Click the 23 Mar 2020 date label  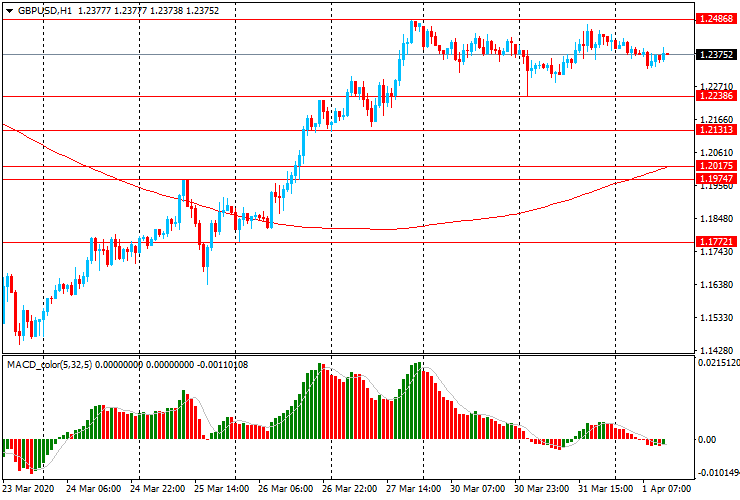coord(30,490)
